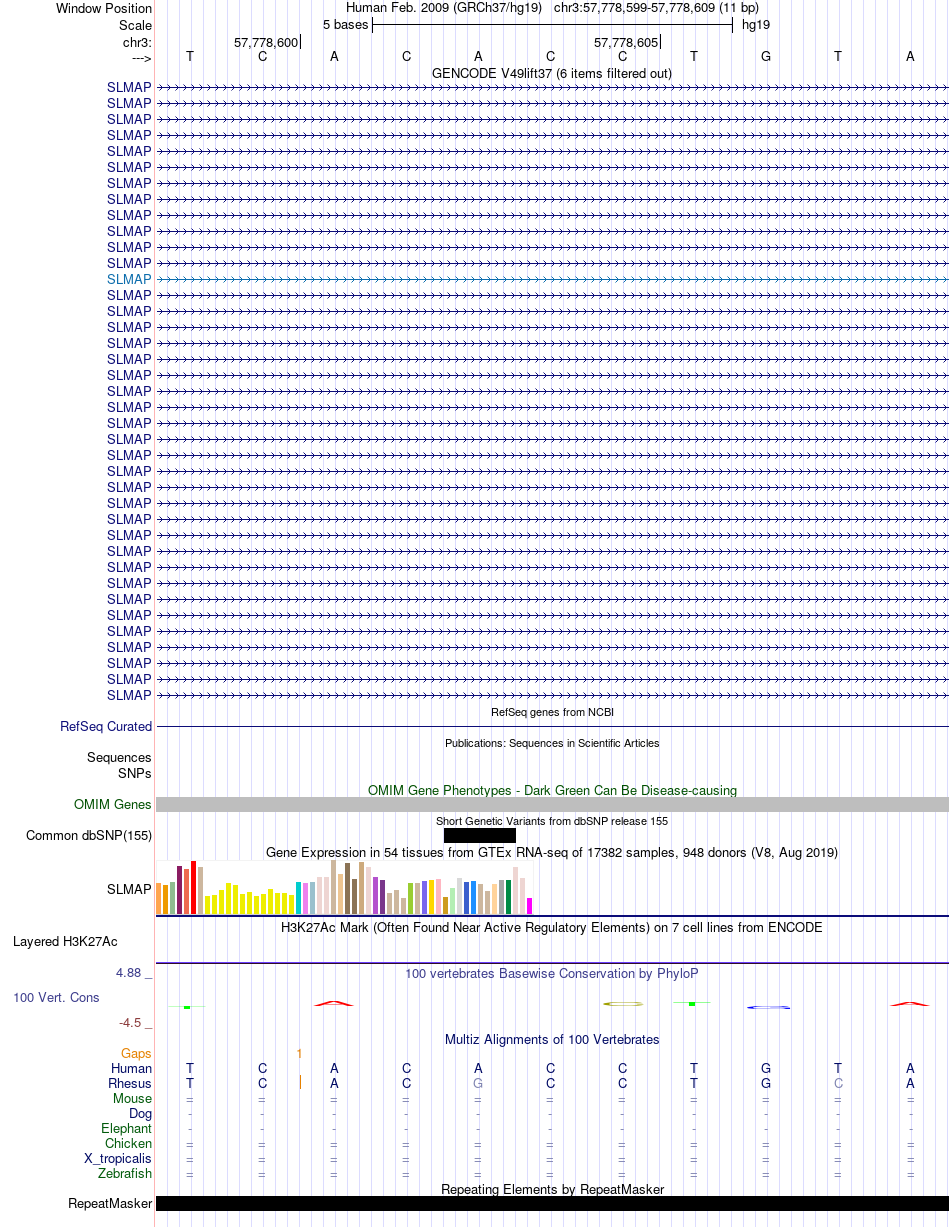
Task: Click the orange gap count '1'
Action: (x=299, y=1053)
